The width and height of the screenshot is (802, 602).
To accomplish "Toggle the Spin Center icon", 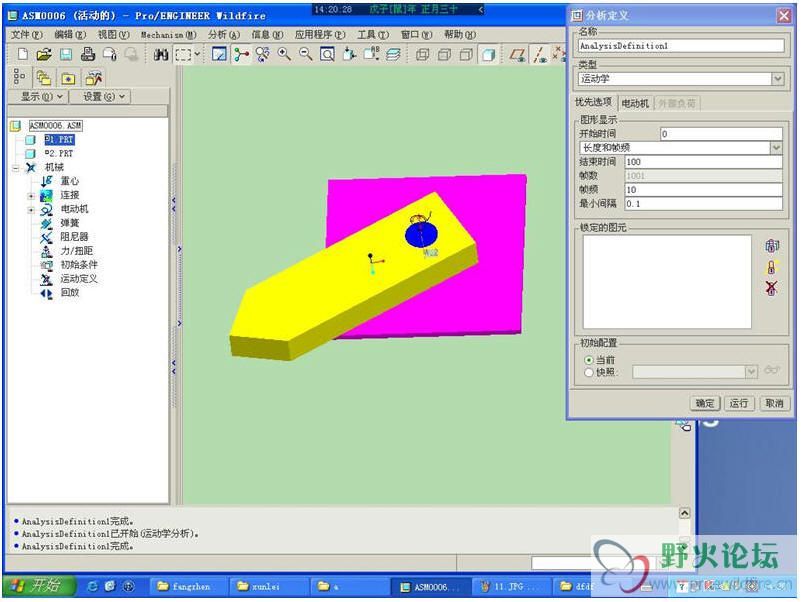I will click(x=241, y=54).
